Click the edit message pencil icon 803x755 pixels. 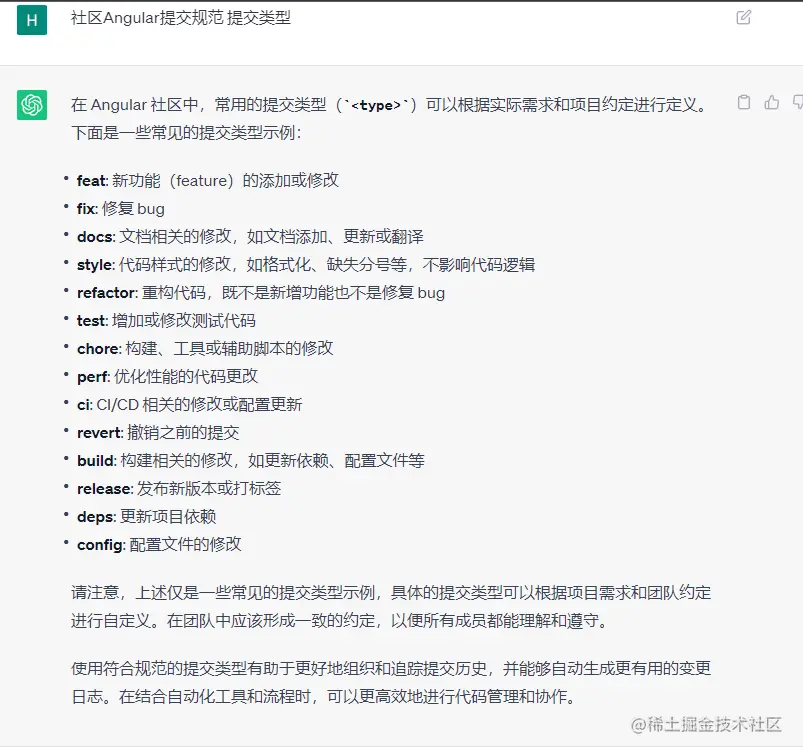click(x=744, y=17)
